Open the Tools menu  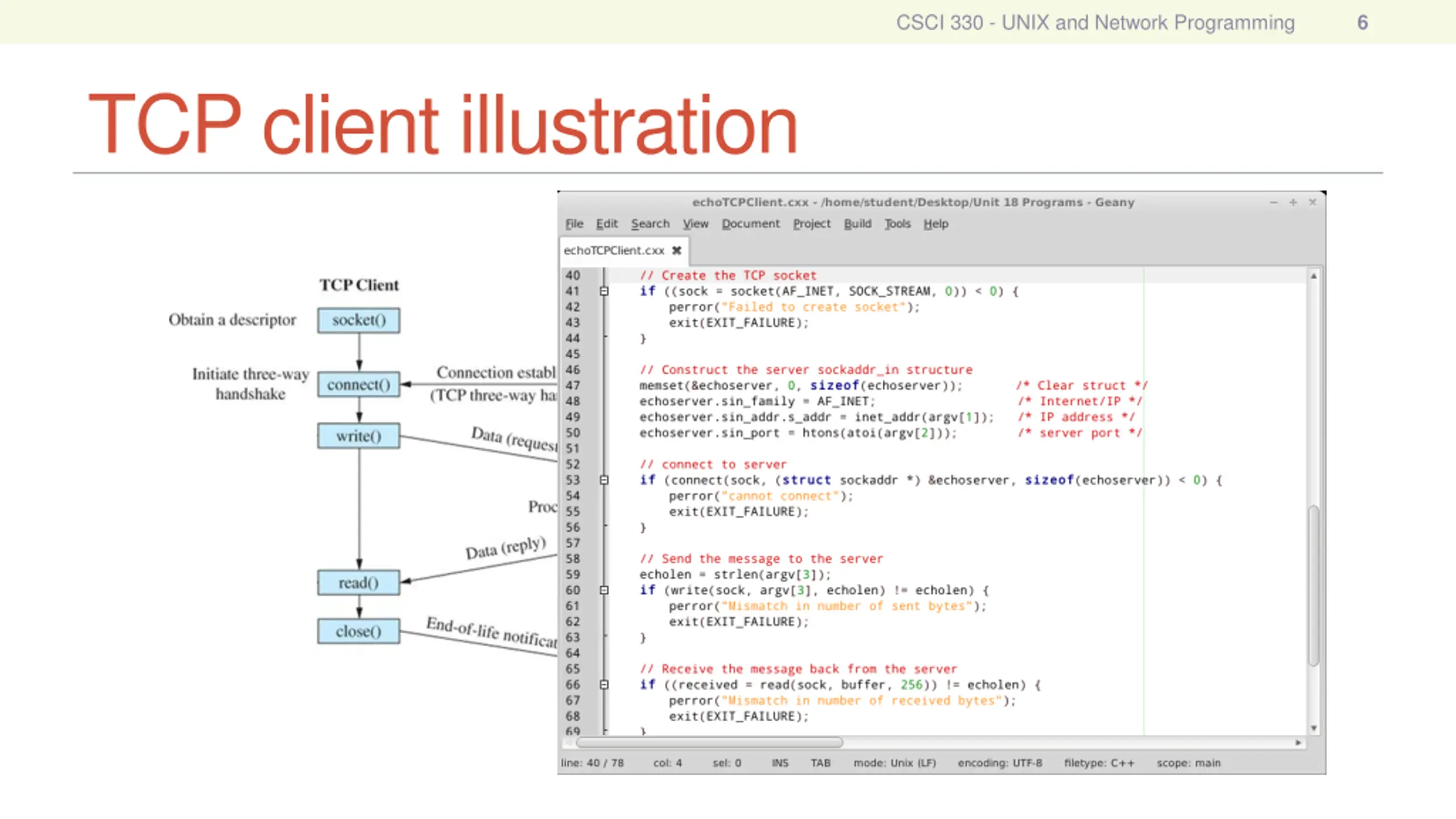(x=897, y=224)
